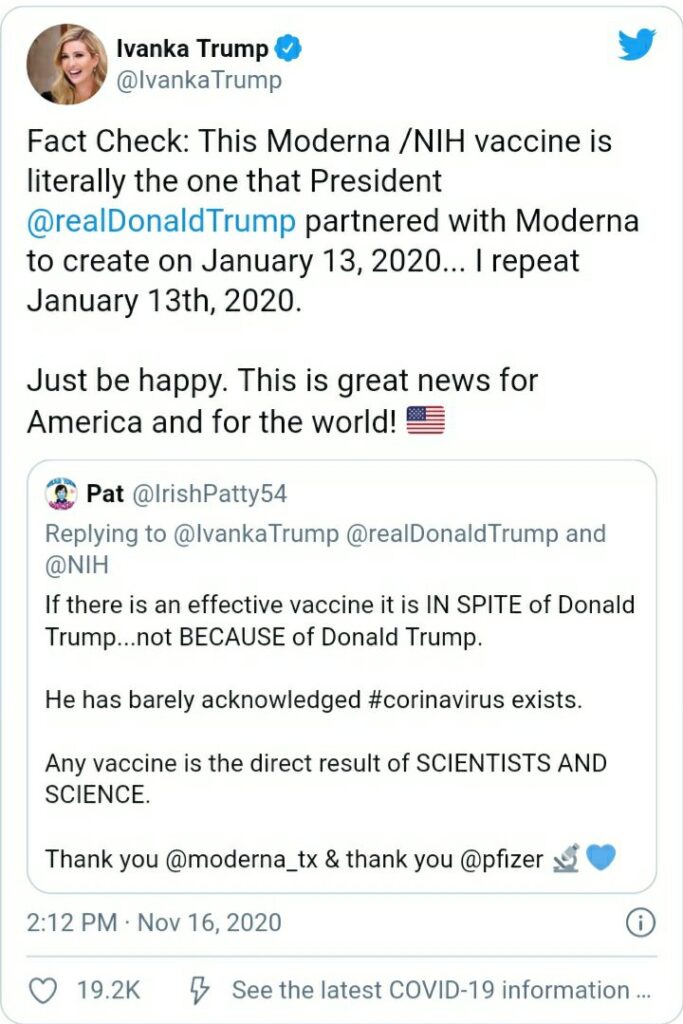Click the American flag emoji
This screenshot has height=1024, width=683.
(x=426, y=421)
